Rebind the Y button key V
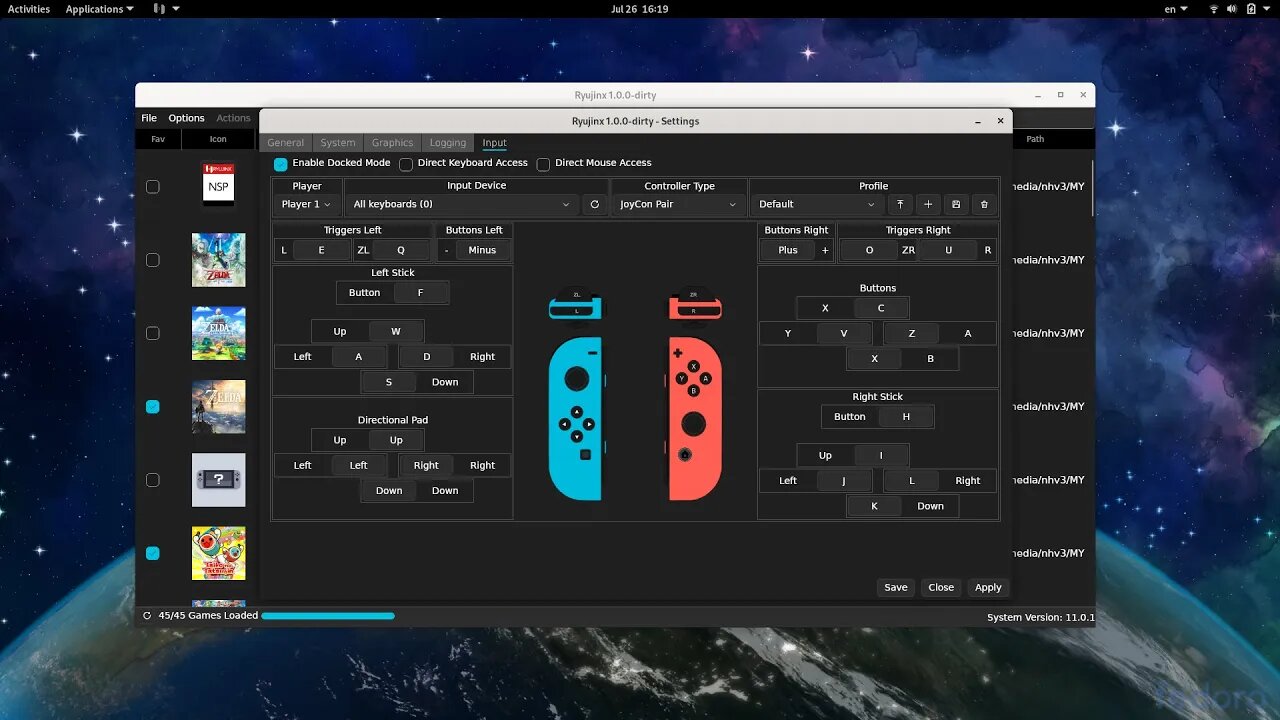Image resolution: width=1280 pixels, height=720 pixels. click(x=844, y=333)
